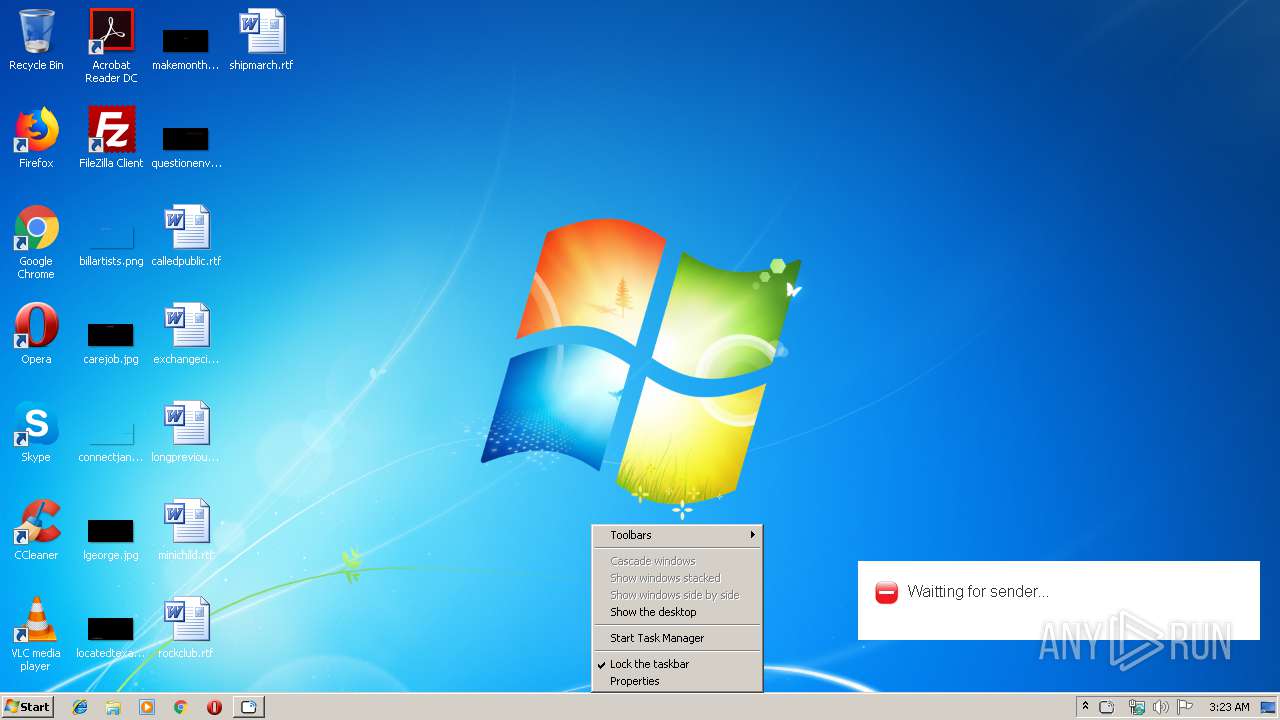Click the speaker volume tray icon
The width and height of the screenshot is (1280, 720).
pyautogui.click(x=1160, y=707)
